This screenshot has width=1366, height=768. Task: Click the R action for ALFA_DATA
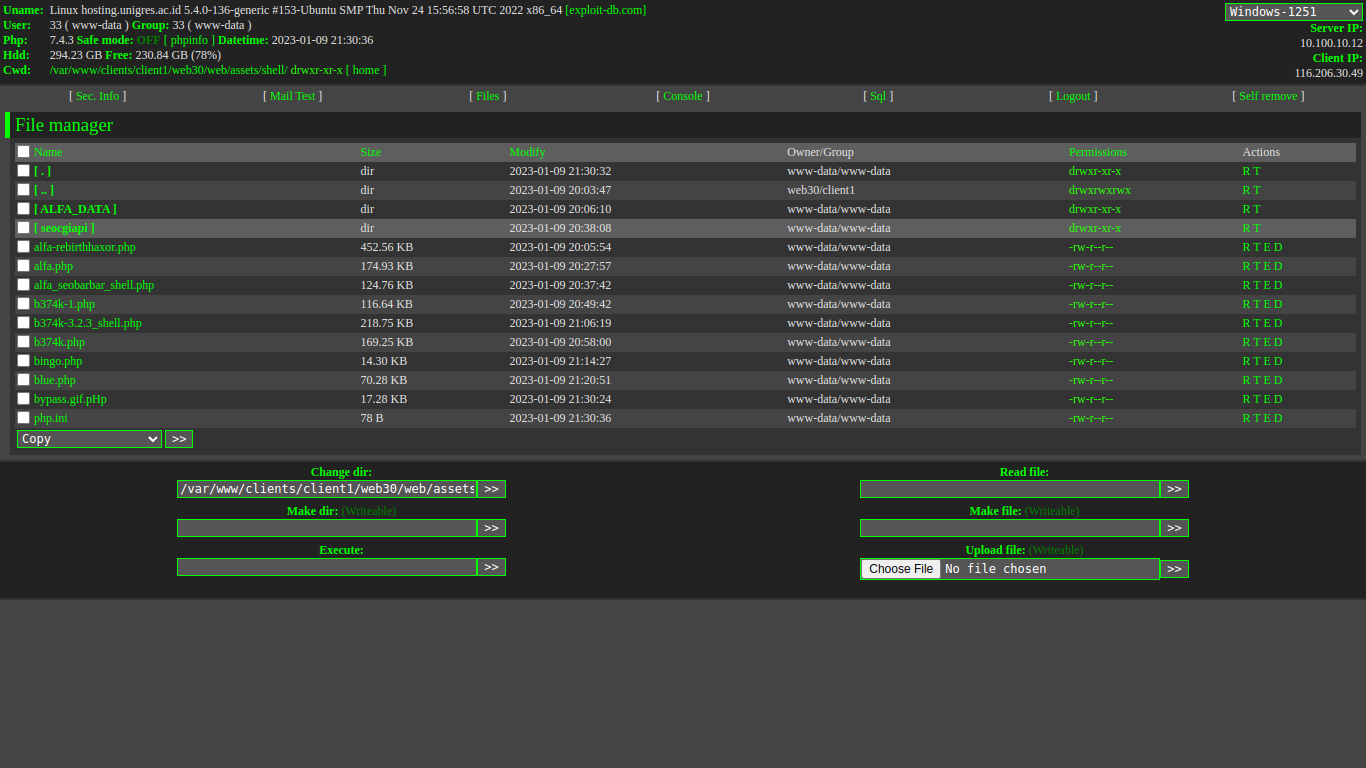point(1246,209)
